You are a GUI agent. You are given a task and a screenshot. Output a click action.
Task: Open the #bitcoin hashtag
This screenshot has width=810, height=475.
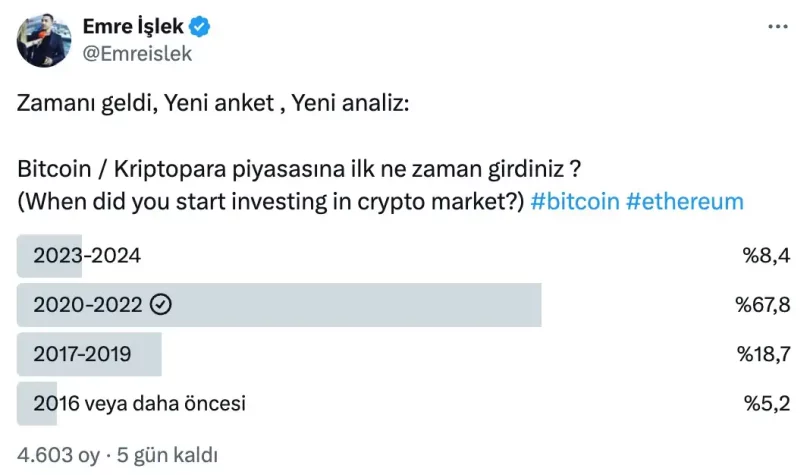574,201
